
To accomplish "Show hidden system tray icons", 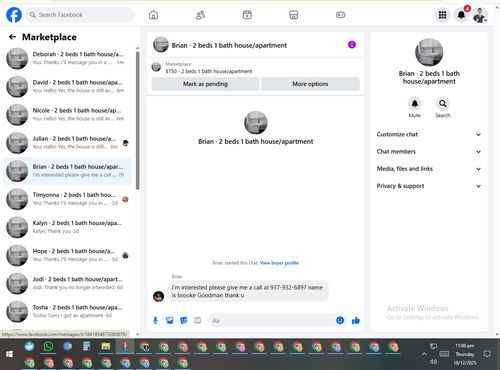I will pyautogui.click(x=424, y=354).
